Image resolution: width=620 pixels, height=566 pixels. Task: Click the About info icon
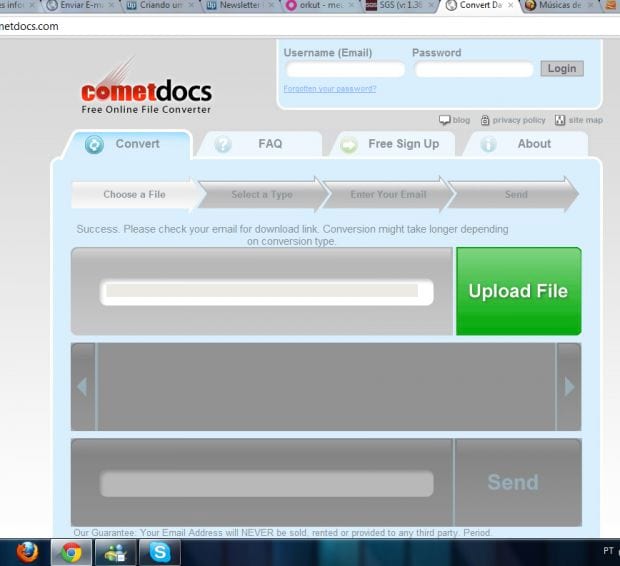click(x=488, y=144)
